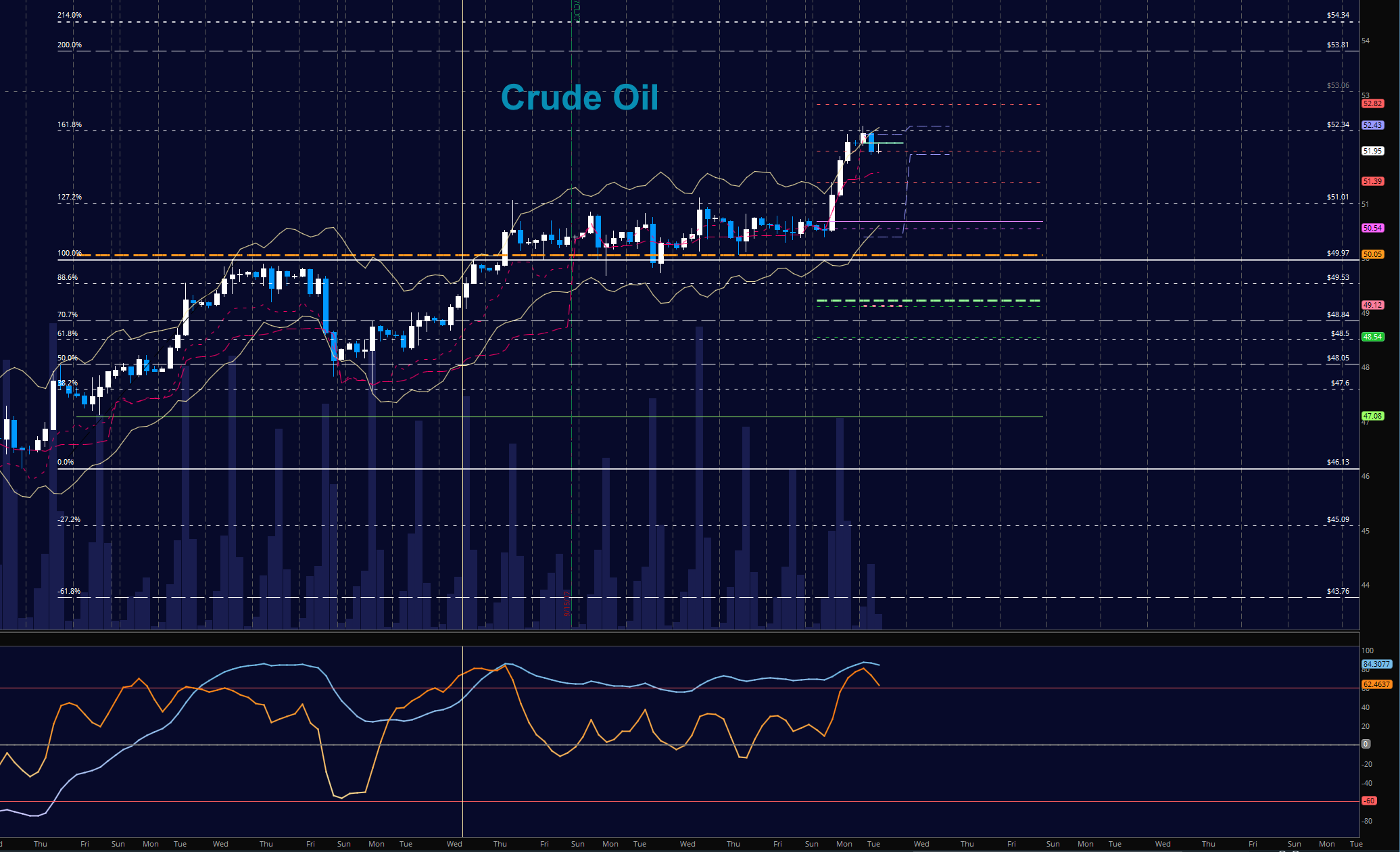Click the red -60 indicator level tag
The height and width of the screenshot is (852, 1400).
coord(1369,801)
